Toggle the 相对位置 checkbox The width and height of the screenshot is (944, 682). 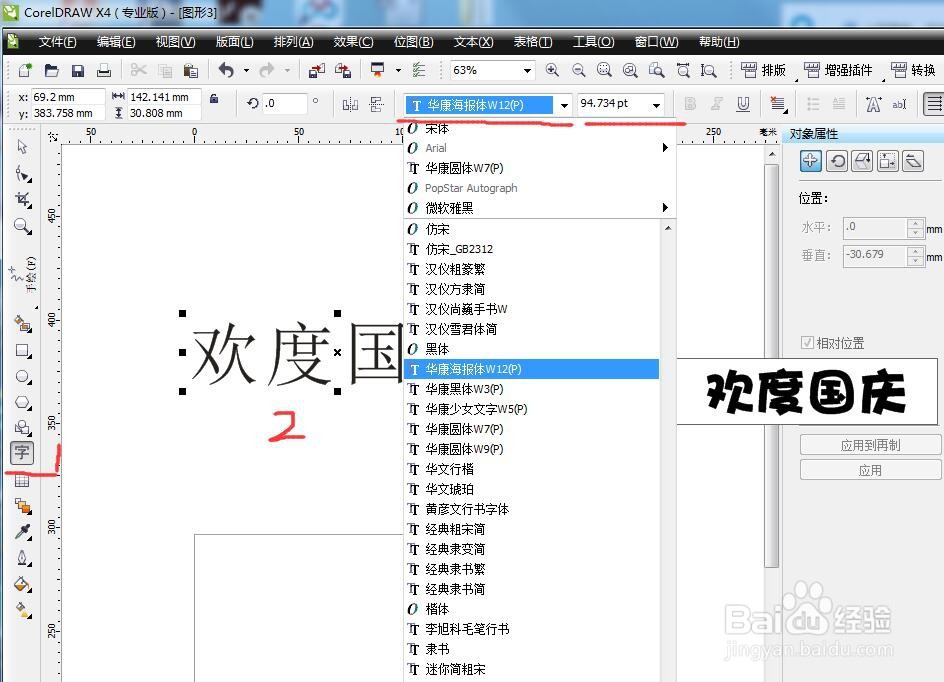click(x=807, y=343)
